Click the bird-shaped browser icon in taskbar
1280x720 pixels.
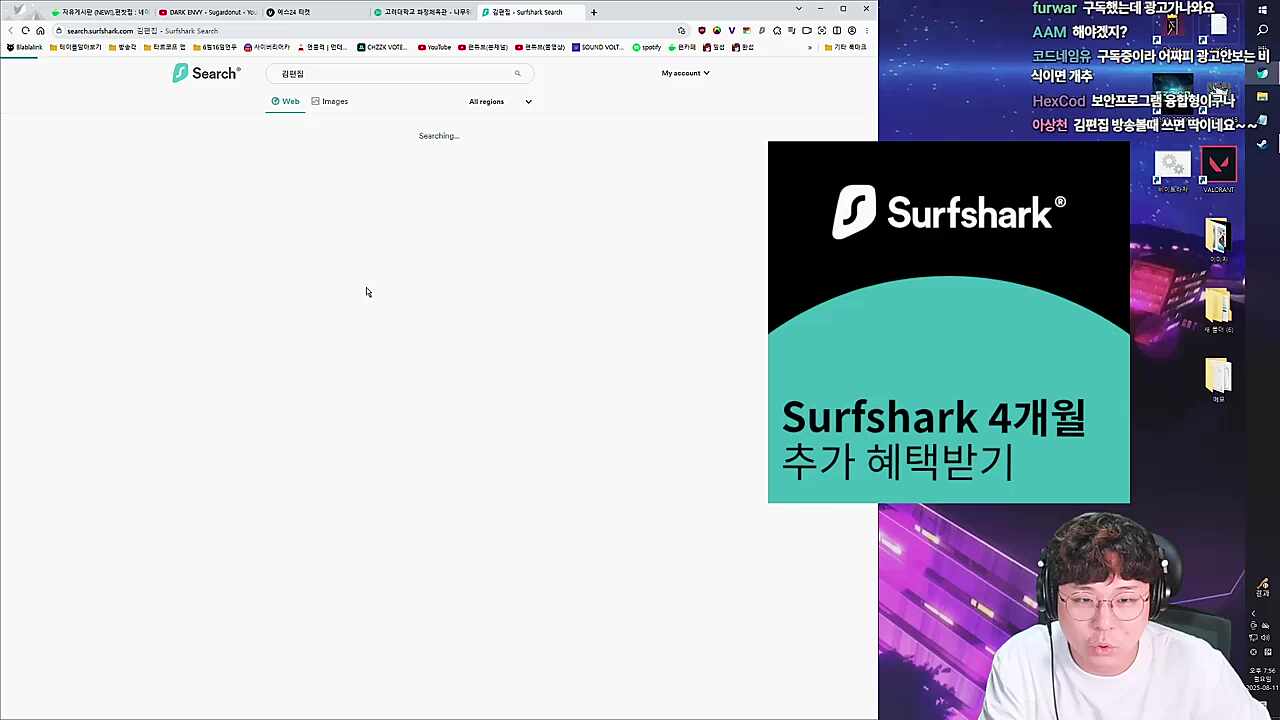pos(1262,73)
